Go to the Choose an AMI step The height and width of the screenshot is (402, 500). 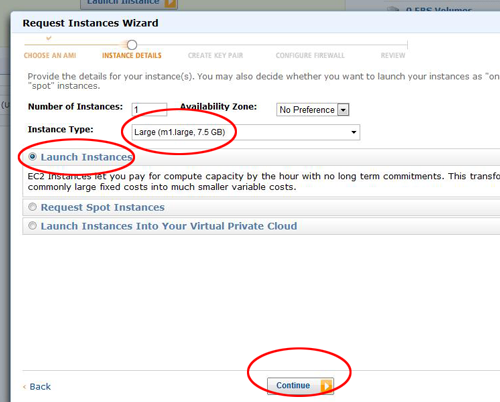[x=50, y=56]
